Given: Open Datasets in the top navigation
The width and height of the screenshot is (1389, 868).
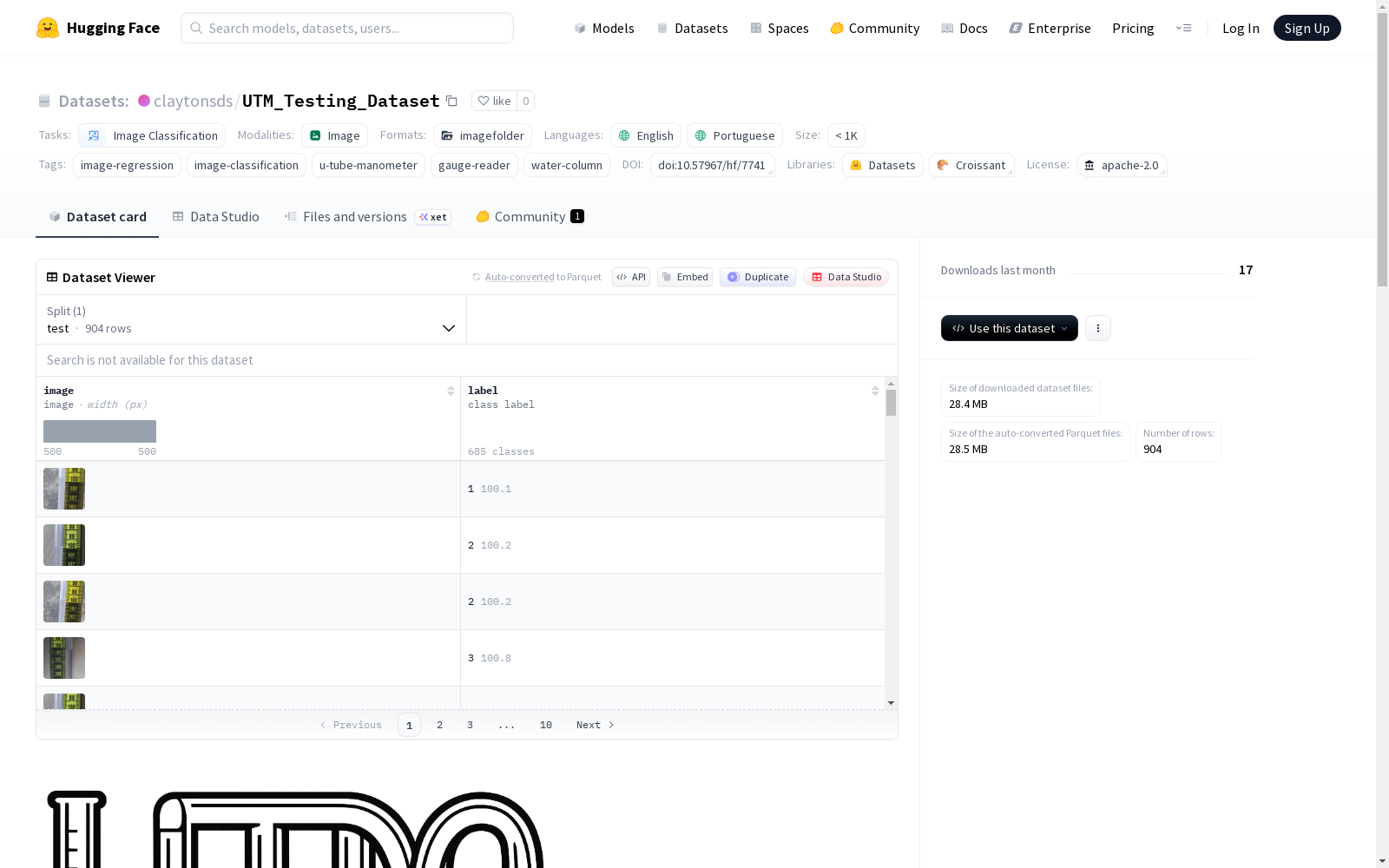Looking at the screenshot, I should click(692, 28).
